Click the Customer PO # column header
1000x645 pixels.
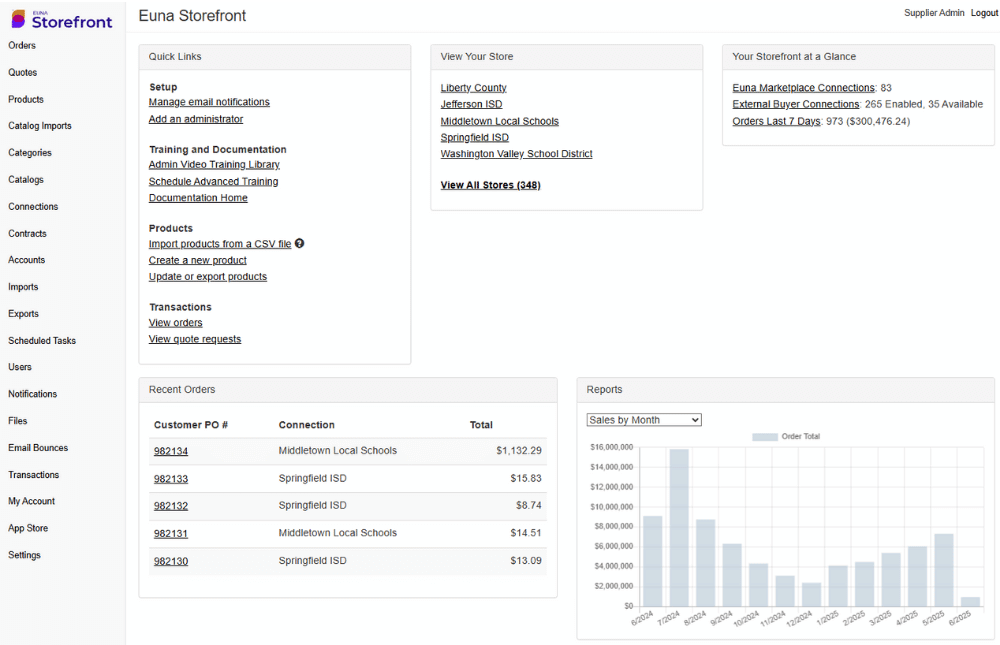tap(191, 425)
